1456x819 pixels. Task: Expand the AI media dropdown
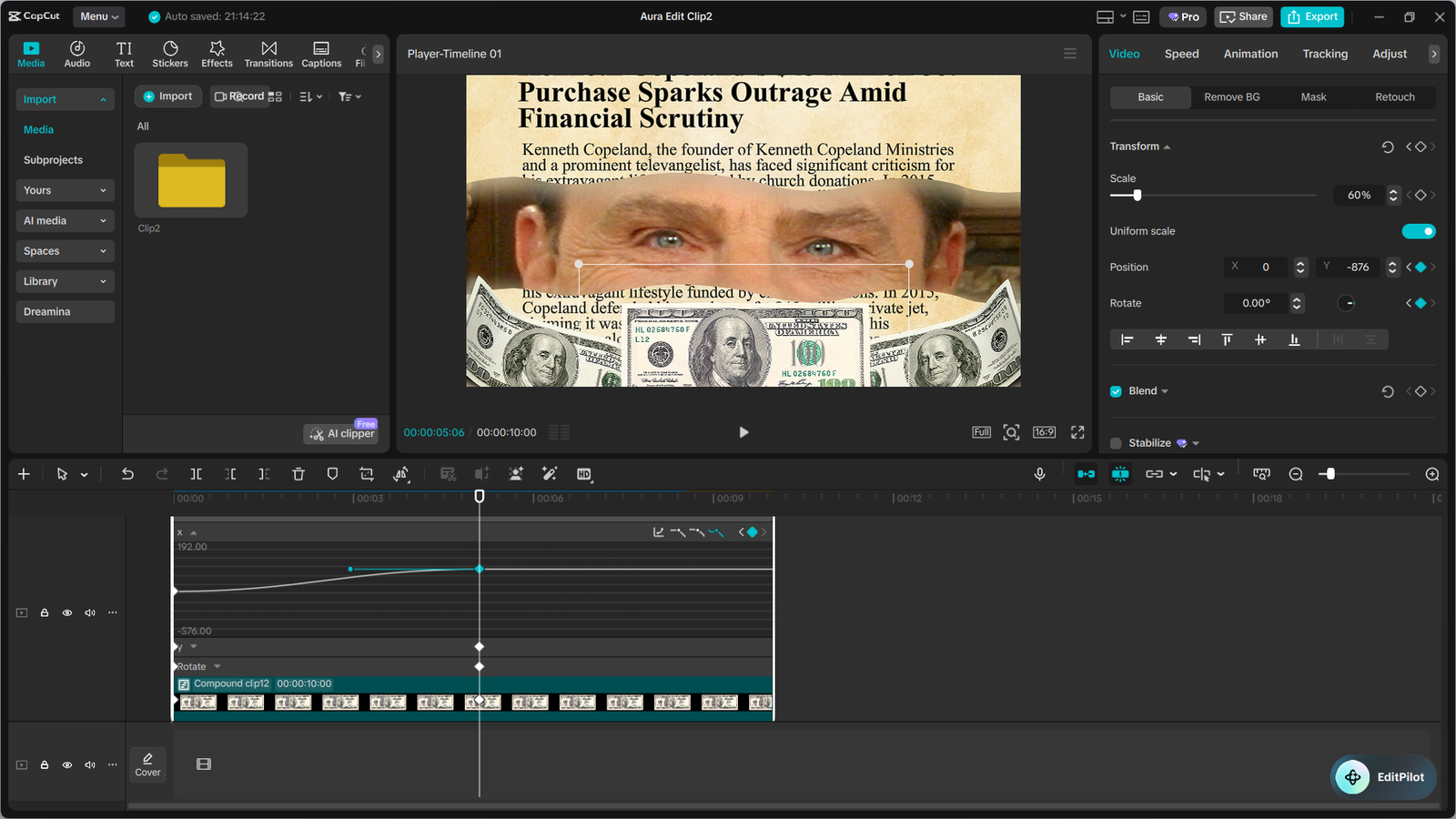[65, 220]
